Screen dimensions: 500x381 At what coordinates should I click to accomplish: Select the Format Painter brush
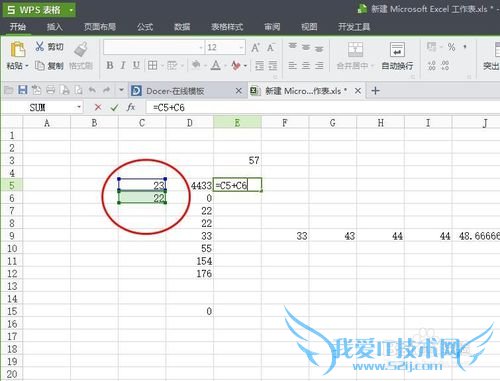(x=81, y=49)
